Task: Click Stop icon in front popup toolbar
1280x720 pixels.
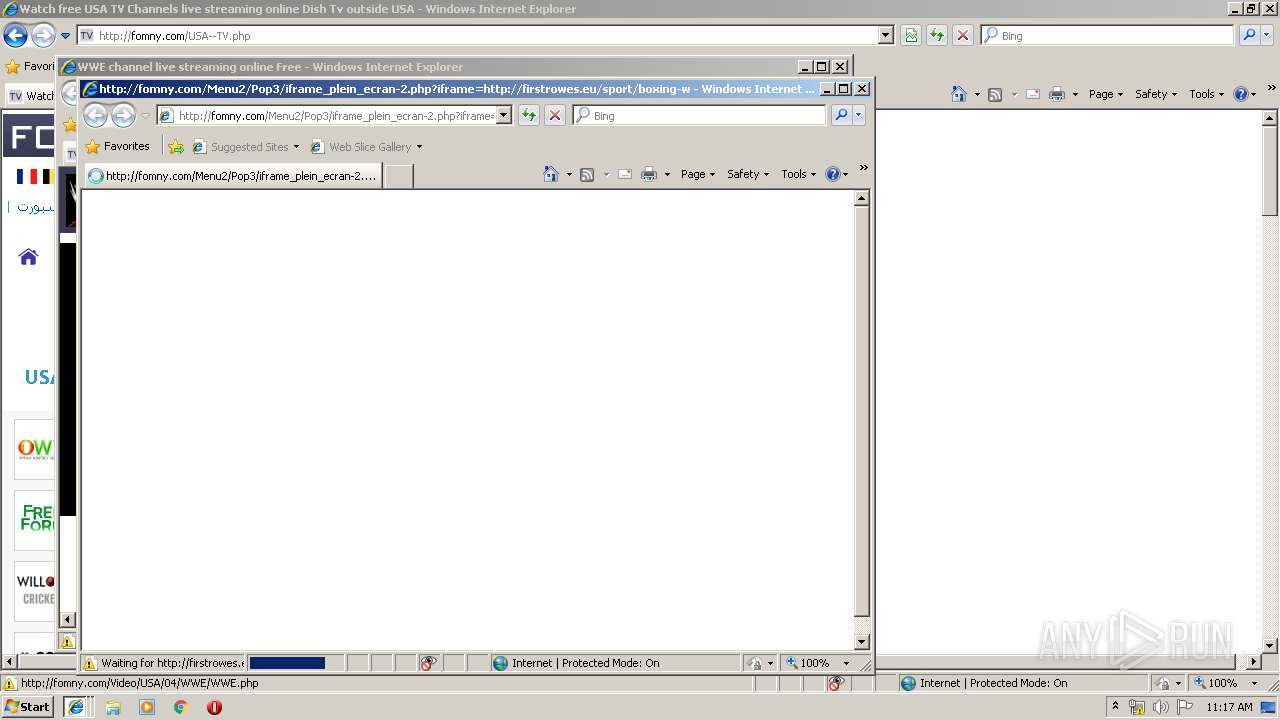Action: (555, 116)
